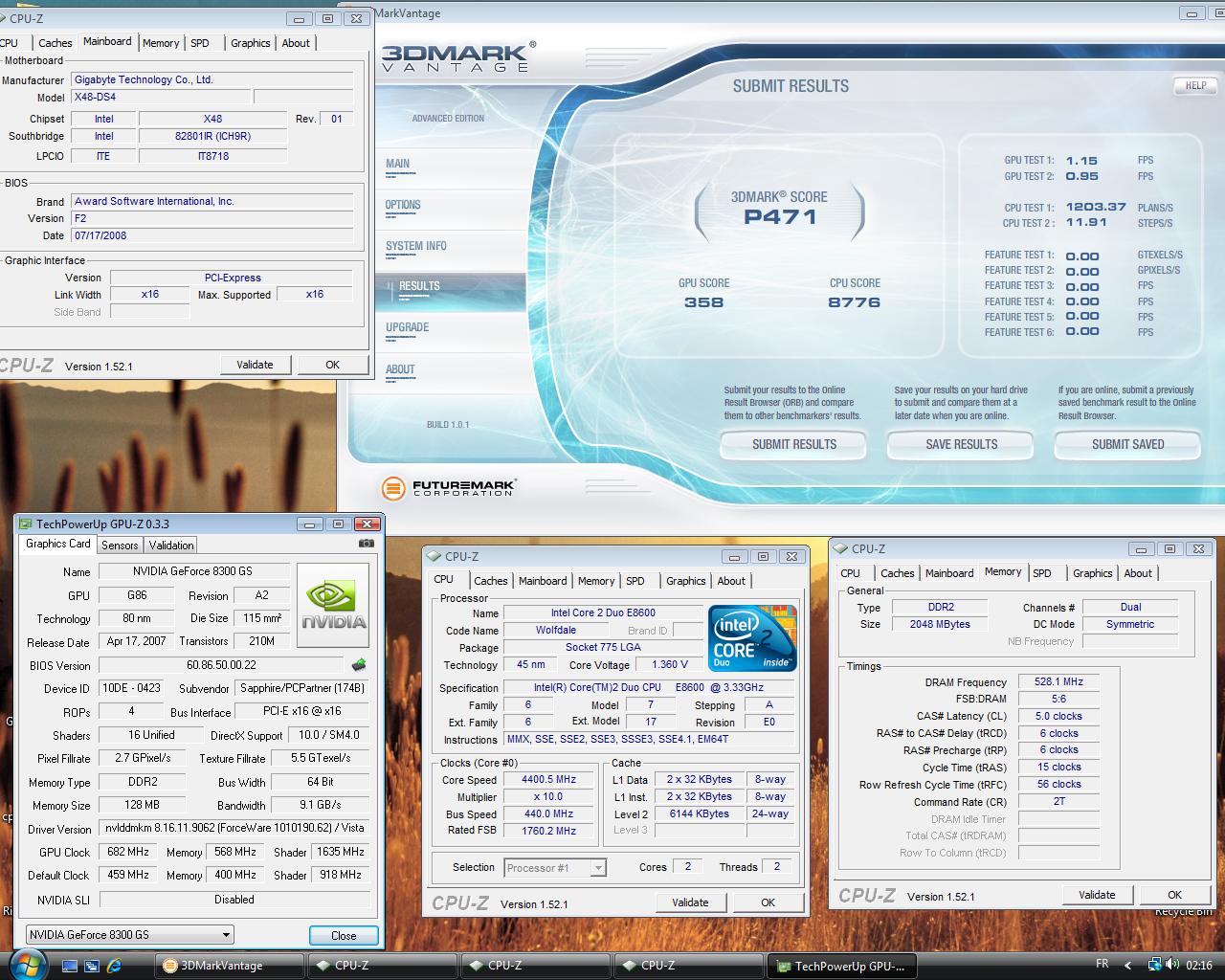
Task: Click OK in processor CPU-Z window
Action: (x=768, y=902)
